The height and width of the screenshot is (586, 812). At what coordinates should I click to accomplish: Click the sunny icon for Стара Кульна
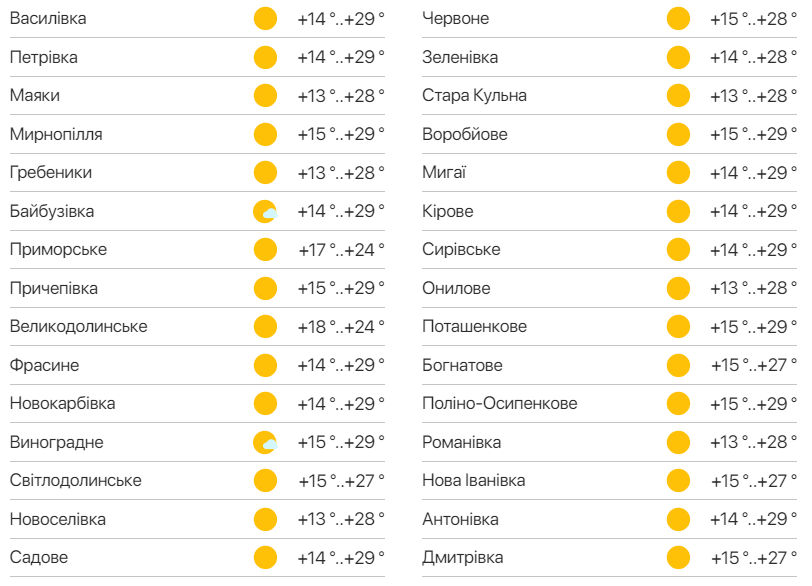pos(678,96)
